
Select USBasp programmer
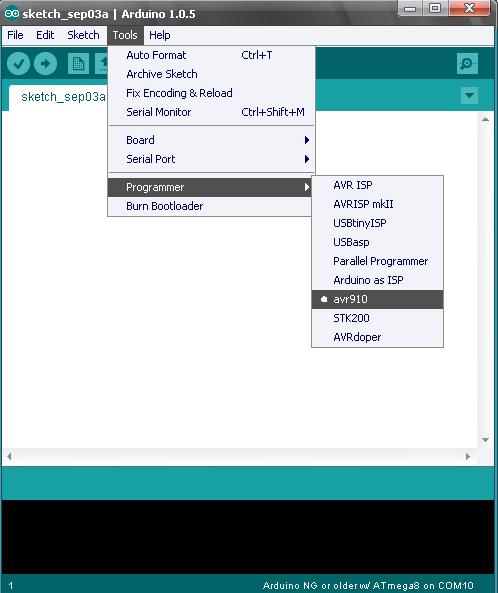(377, 242)
